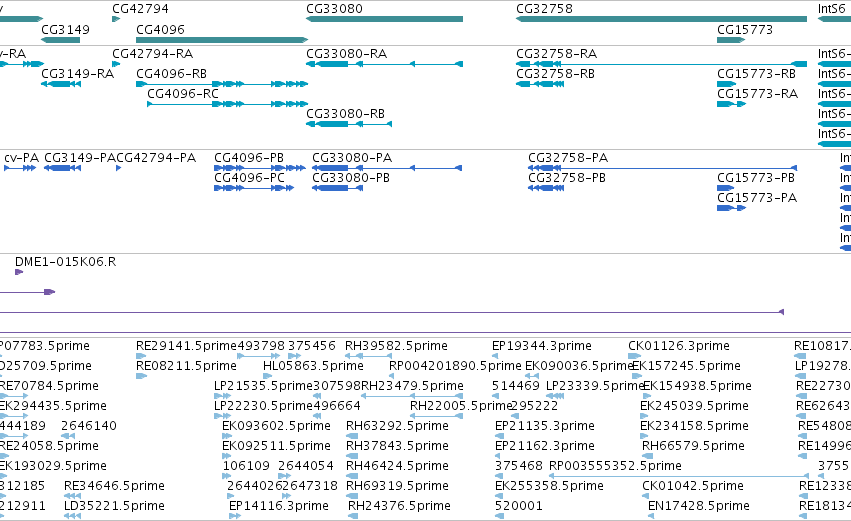Select EST RP003555352.5prime label
The height and width of the screenshot is (521, 851).
(615, 466)
